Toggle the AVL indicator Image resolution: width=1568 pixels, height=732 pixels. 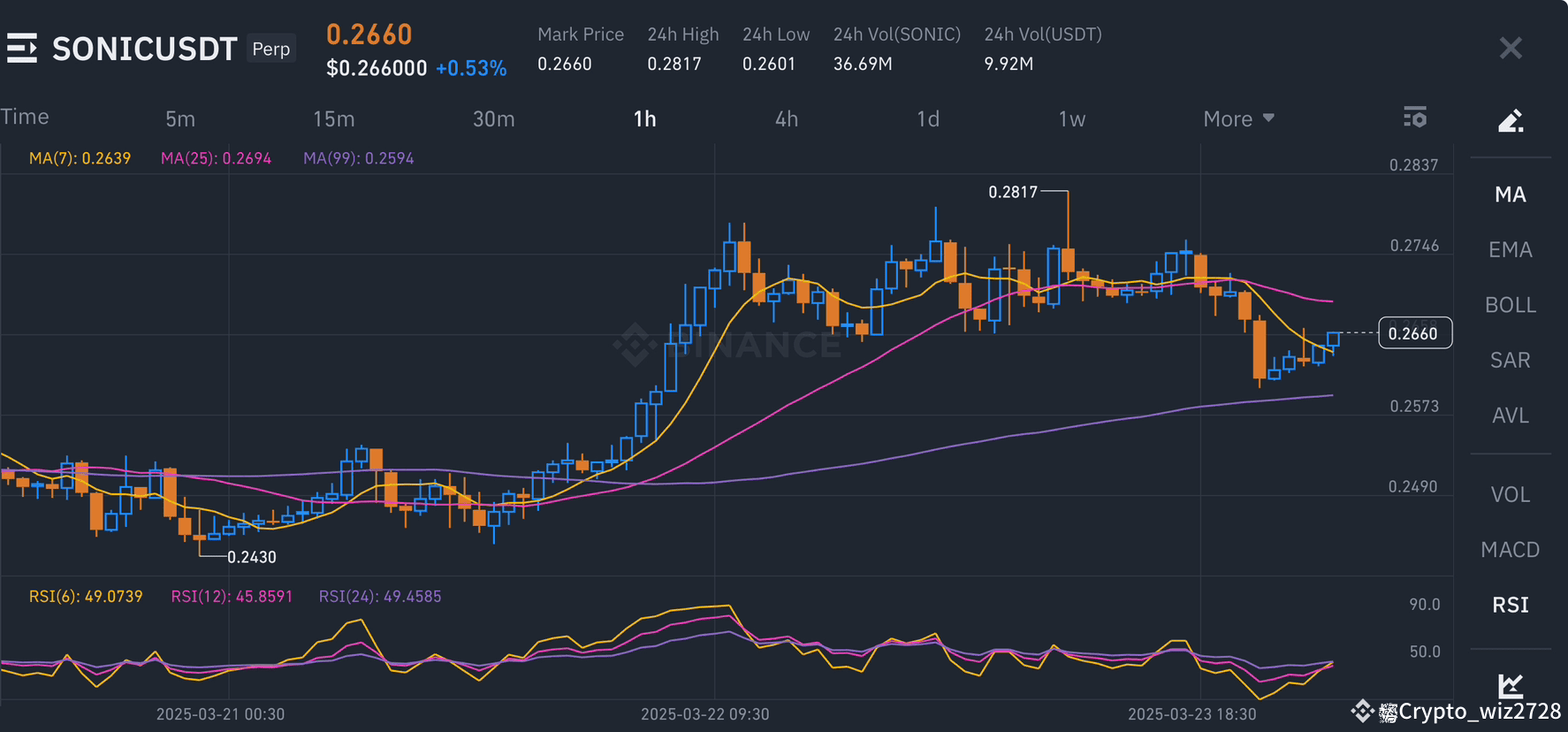click(1511, 416)
